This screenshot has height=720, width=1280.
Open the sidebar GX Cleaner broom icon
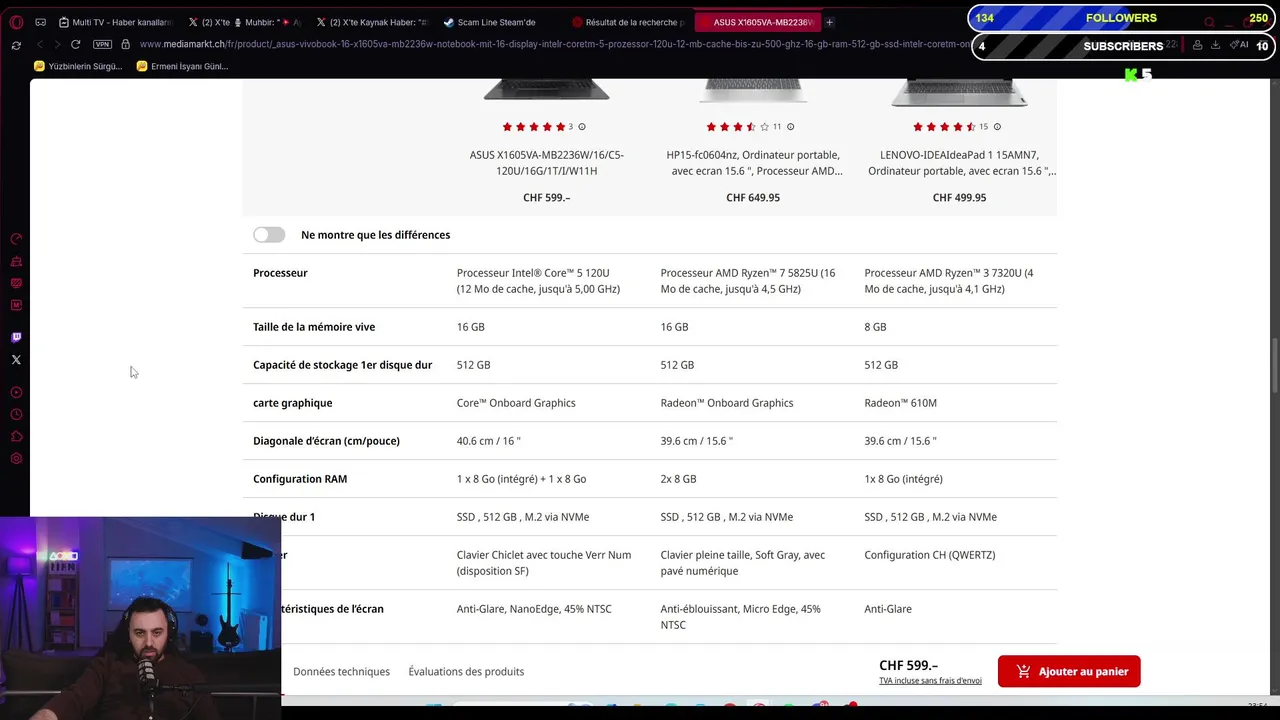pos(16,261)
